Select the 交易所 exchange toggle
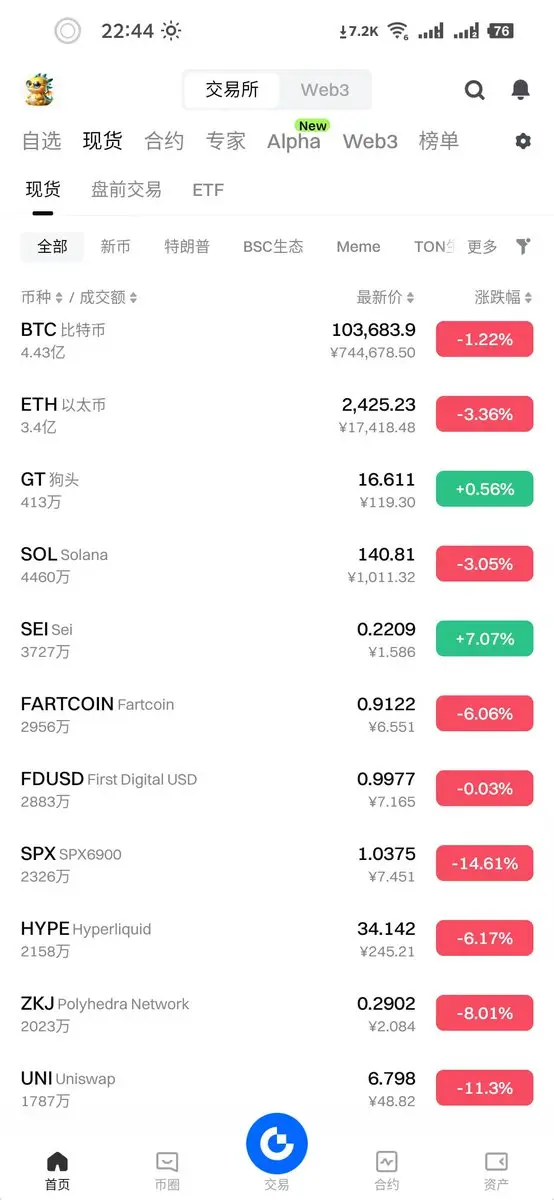 [232, 90]
